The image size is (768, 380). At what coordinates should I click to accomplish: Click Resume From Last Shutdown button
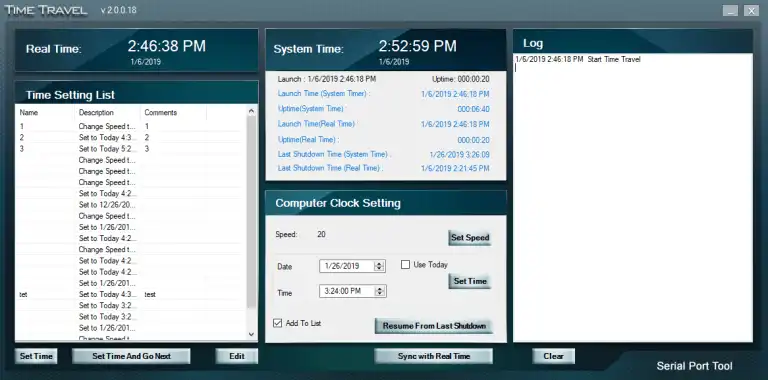434,326
